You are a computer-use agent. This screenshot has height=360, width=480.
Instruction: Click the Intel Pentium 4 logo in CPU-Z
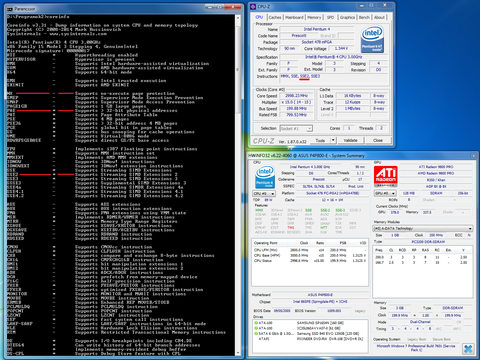coord(372,40)
